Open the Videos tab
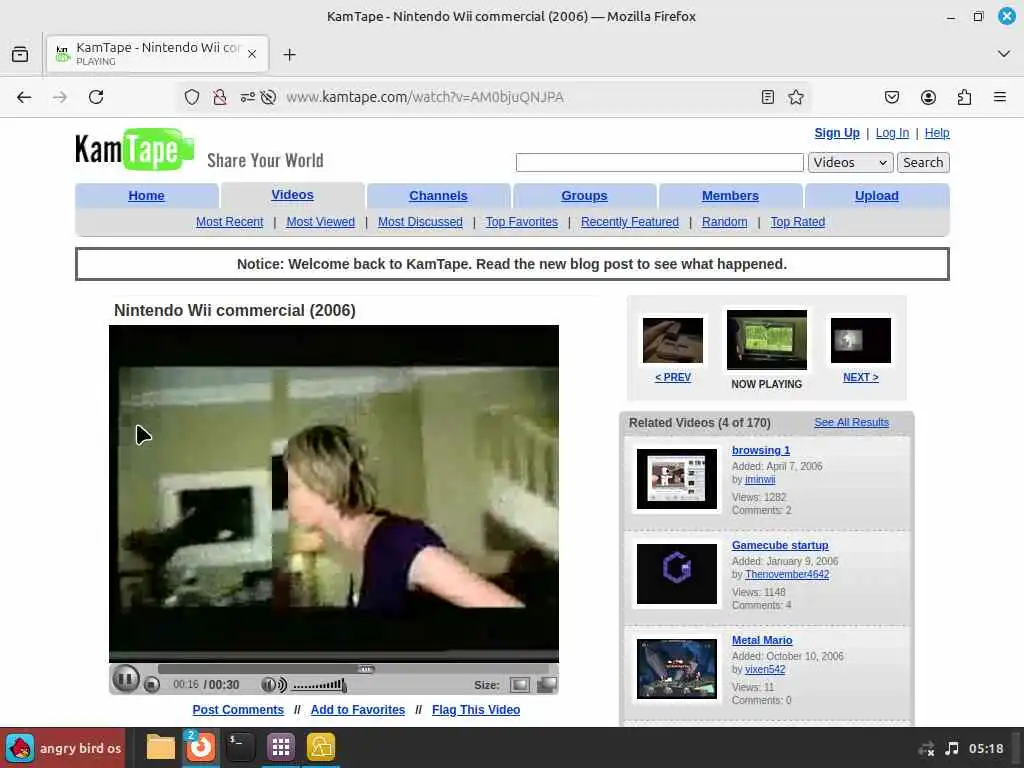Image resolution: width=1024 pixels, height=768 pixels. coord(293,195)
